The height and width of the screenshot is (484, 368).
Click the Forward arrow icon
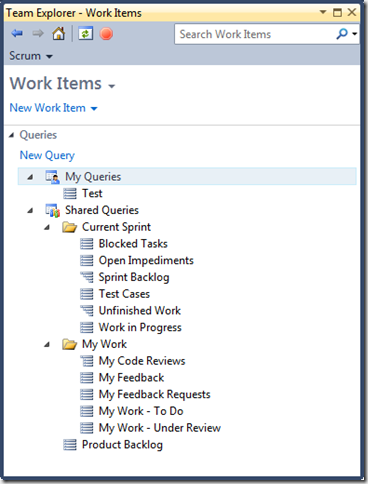tap(38, 33)
